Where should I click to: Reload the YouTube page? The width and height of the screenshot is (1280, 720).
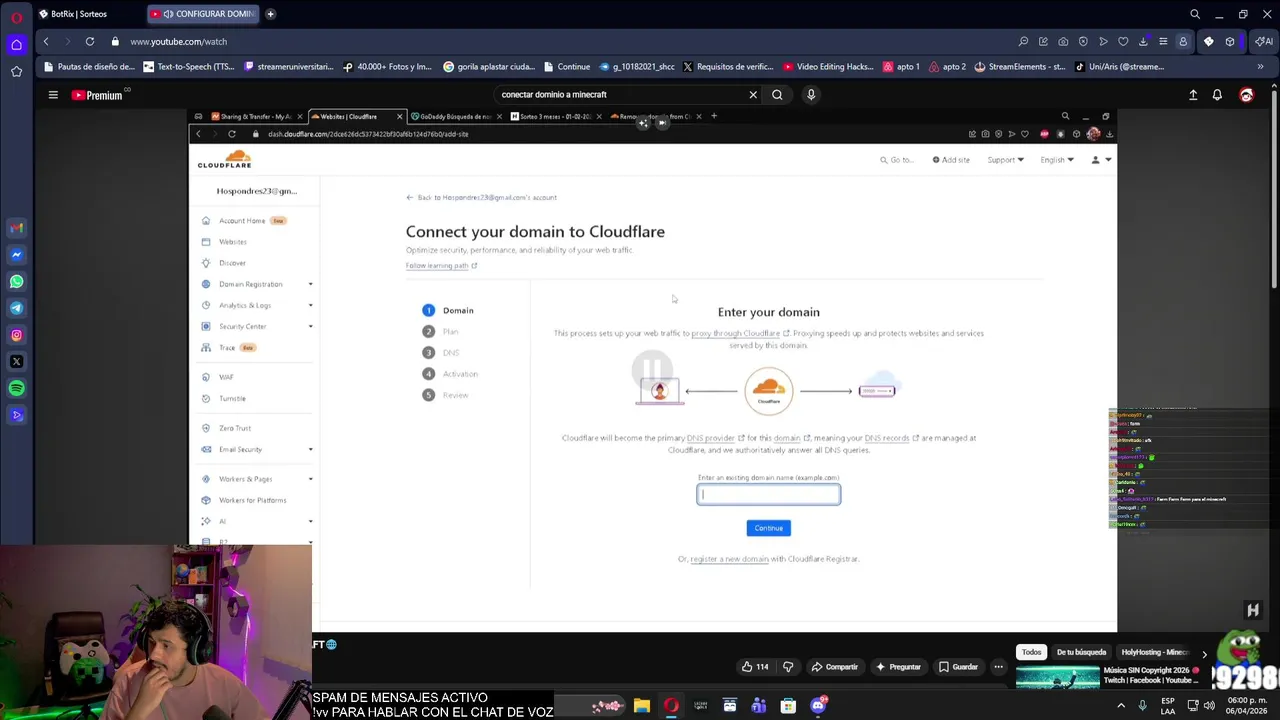(90, 41)
